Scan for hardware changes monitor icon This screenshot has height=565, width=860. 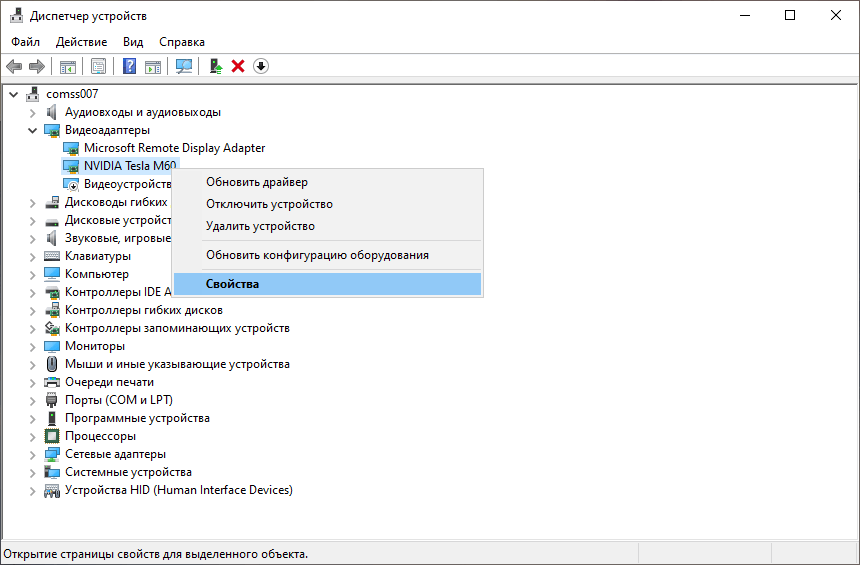point(184,66)
